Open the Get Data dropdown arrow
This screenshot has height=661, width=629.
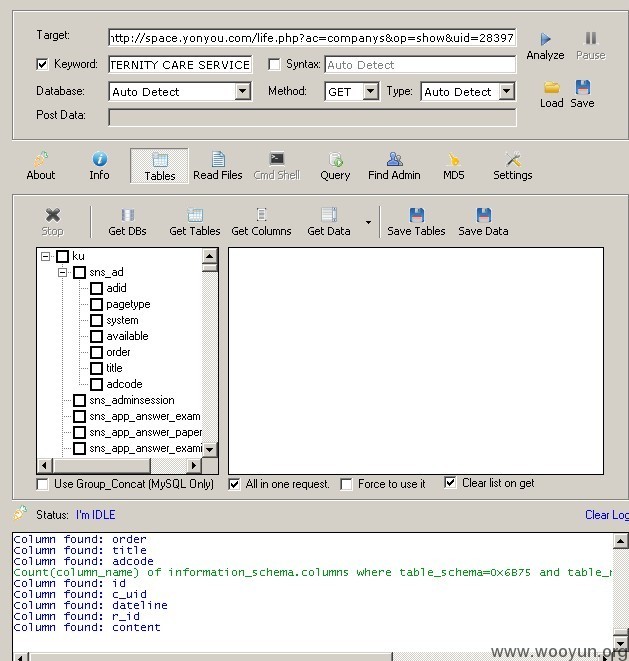coord(368,222)
